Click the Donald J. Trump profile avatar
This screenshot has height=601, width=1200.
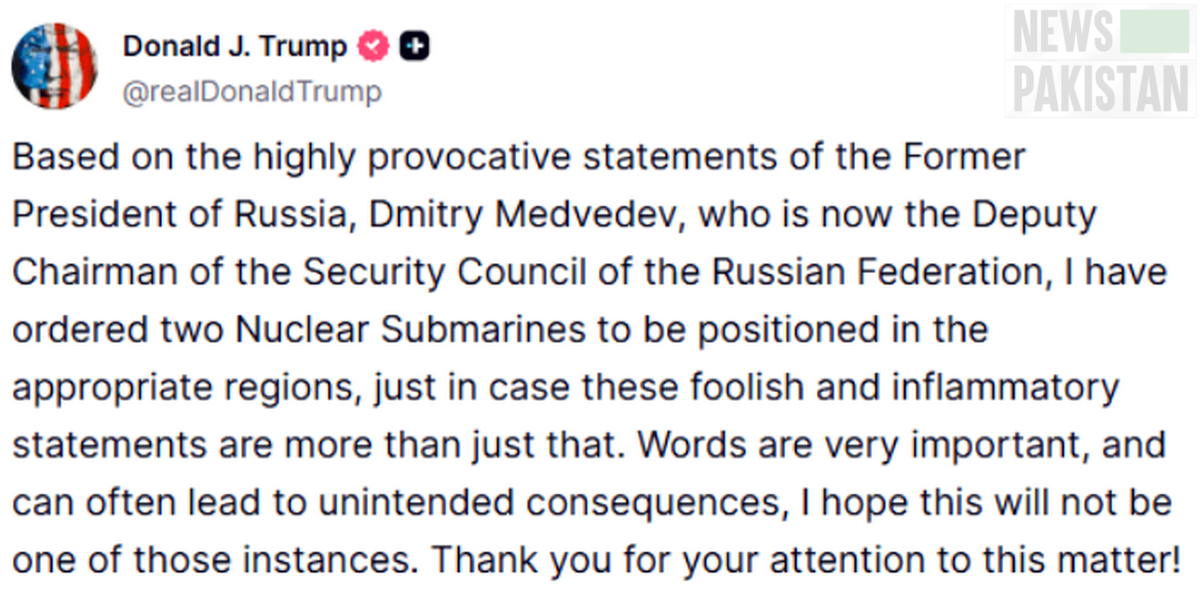[x=54, y=66]
